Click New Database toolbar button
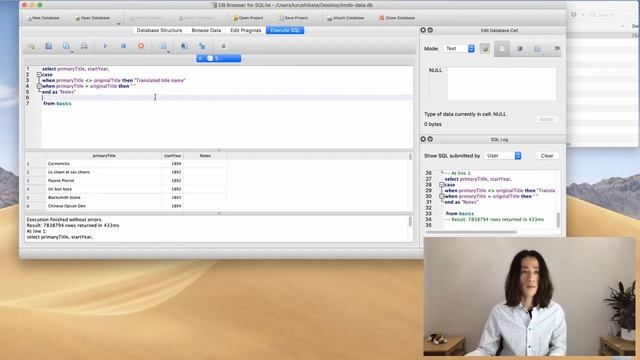This screenshot has height=360, width=640. (43, 18)
